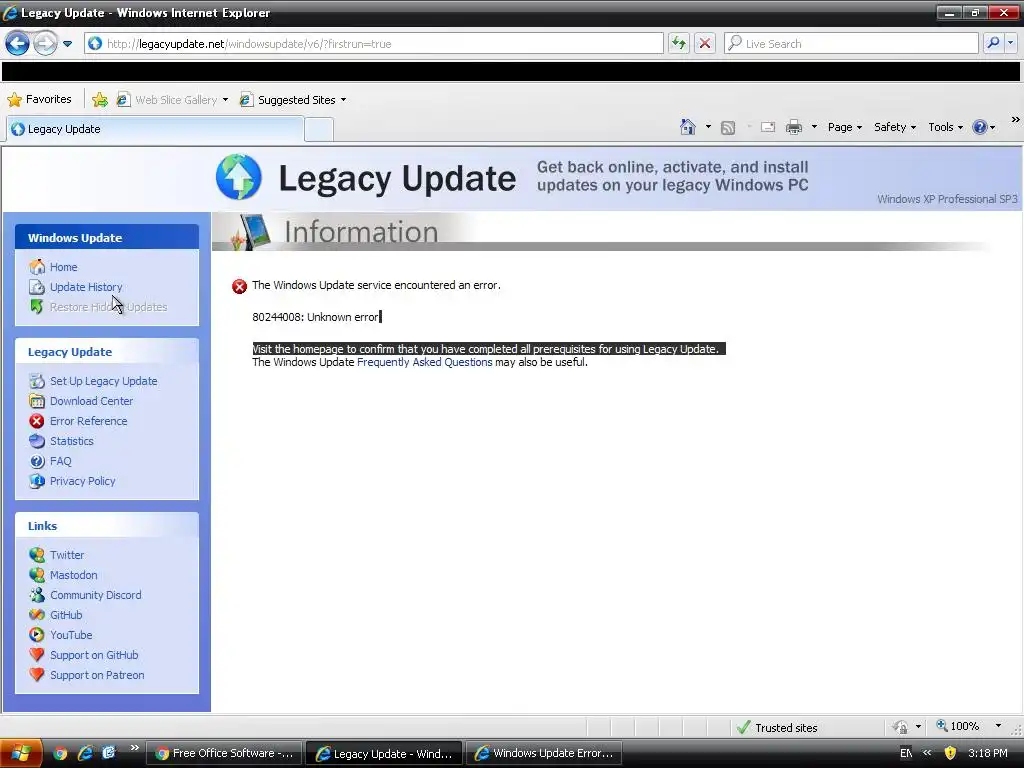Click the Windows Start button
Image resolution: width=1024 pixels, height=768 pixels.
click(21, 753)
